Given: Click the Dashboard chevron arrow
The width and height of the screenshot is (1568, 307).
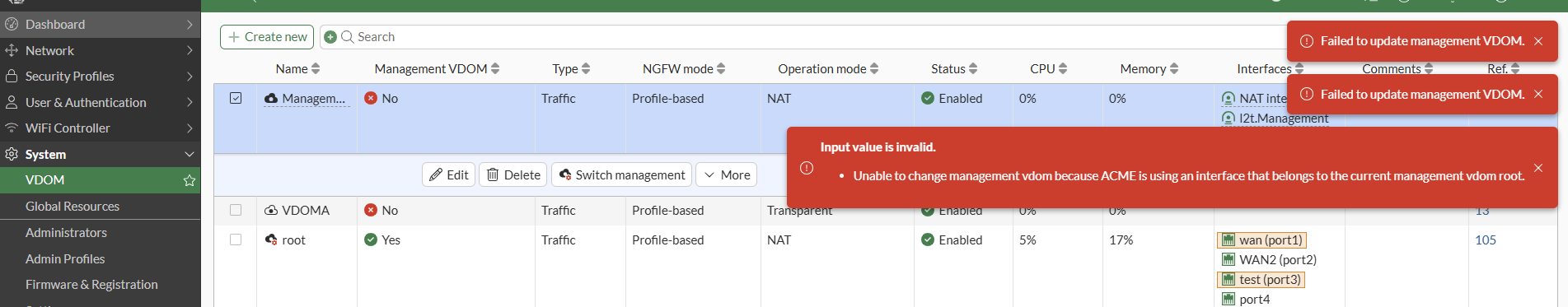Looking at the screenshot, I should [x=190, y=24].
